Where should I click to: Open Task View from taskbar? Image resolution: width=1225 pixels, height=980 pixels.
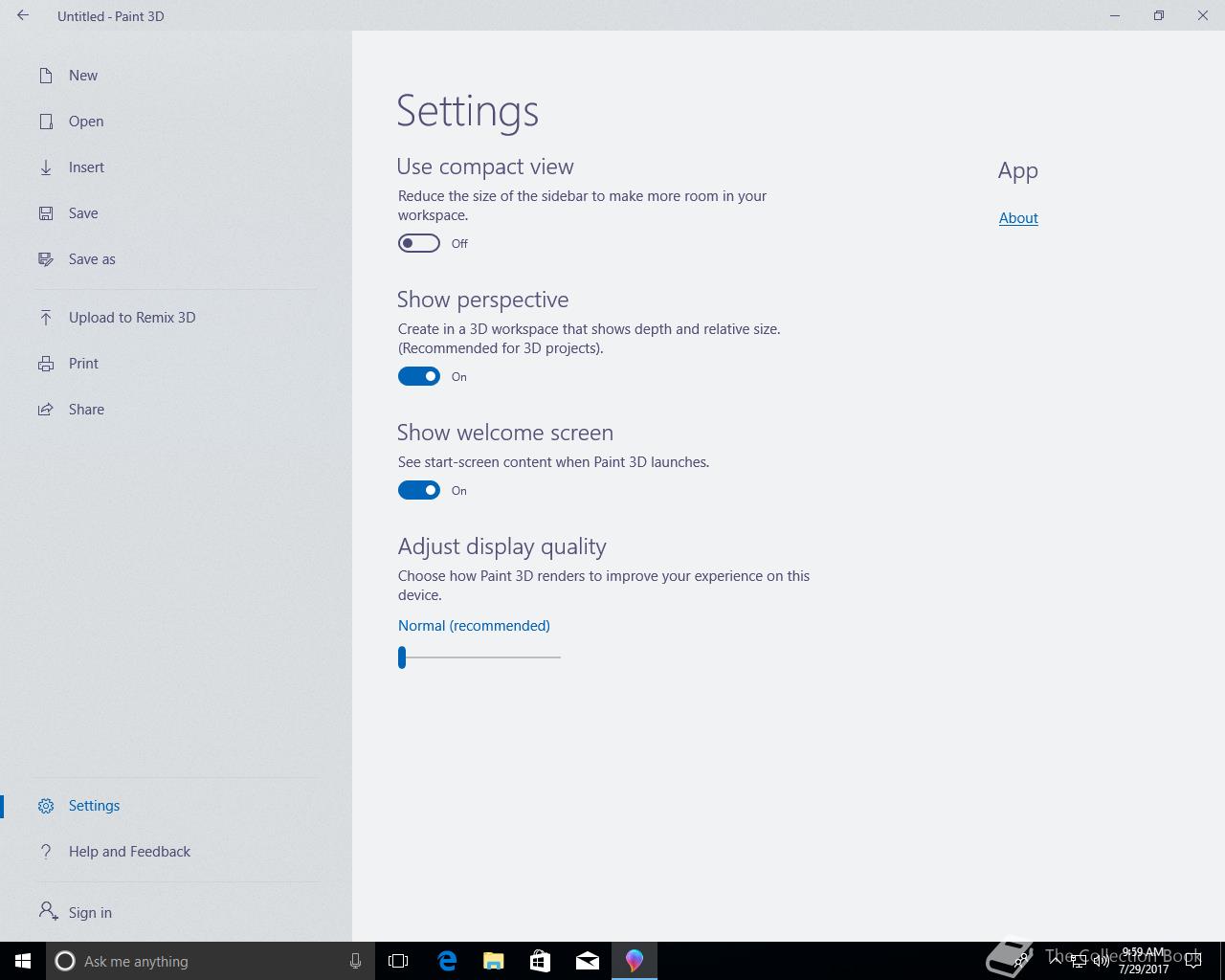[x=398, y=961]
